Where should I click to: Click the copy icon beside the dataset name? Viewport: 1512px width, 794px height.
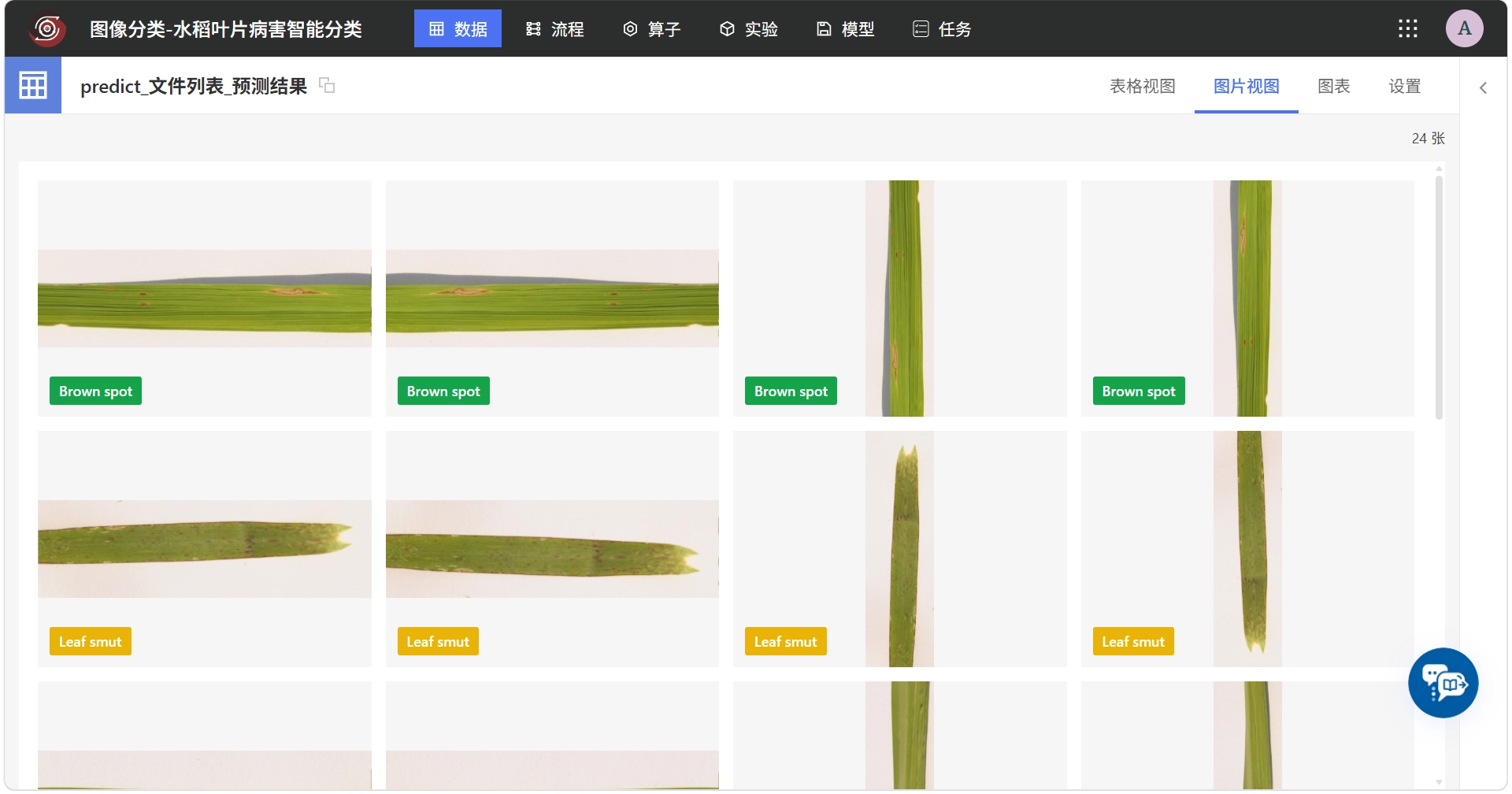pyautogui.click(x=327, y=85)
